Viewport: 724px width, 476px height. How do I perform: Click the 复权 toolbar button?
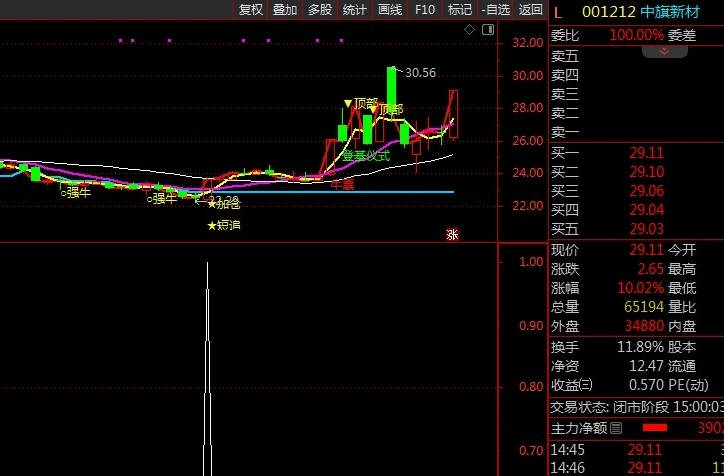(251, 10)
